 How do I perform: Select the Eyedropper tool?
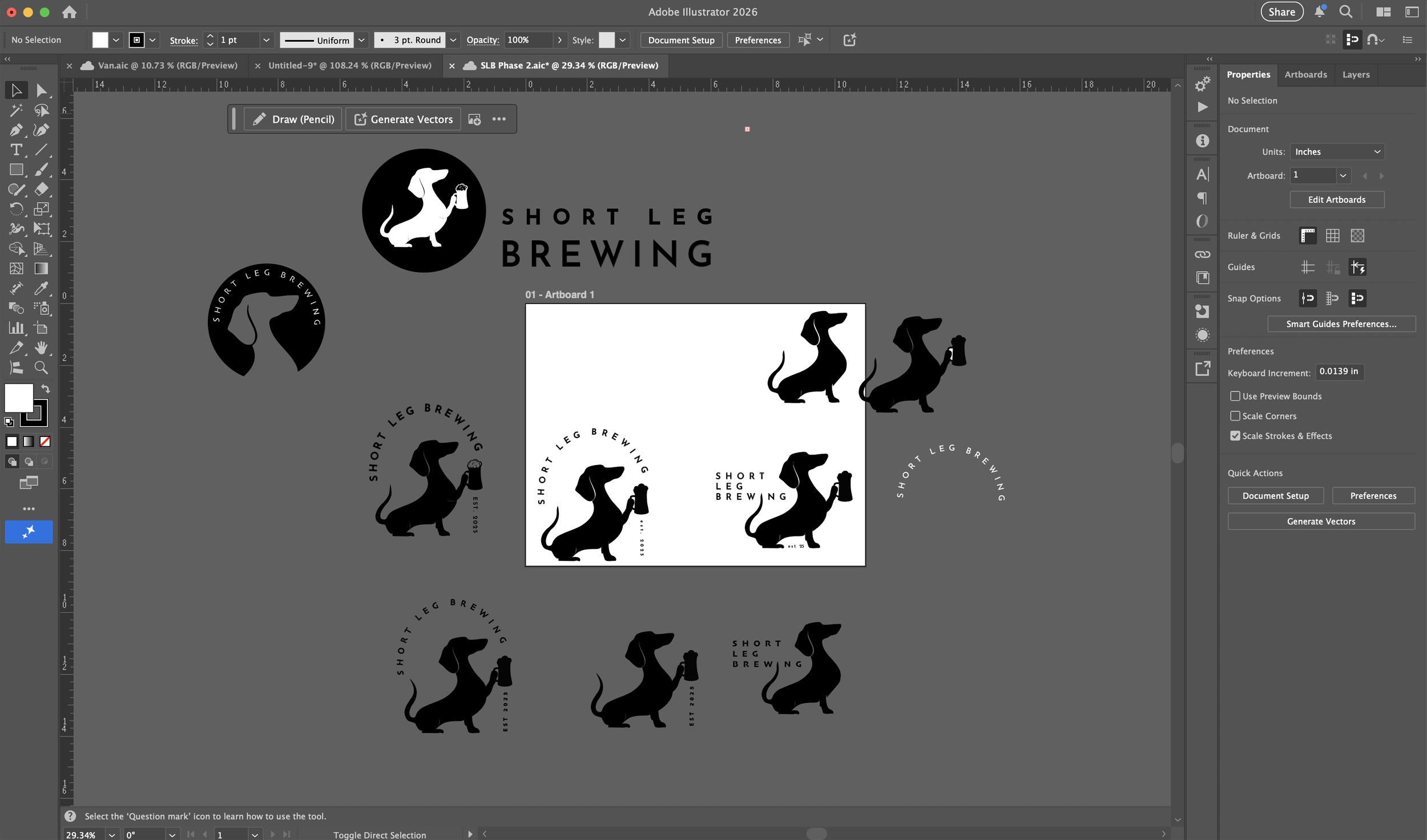41,288
